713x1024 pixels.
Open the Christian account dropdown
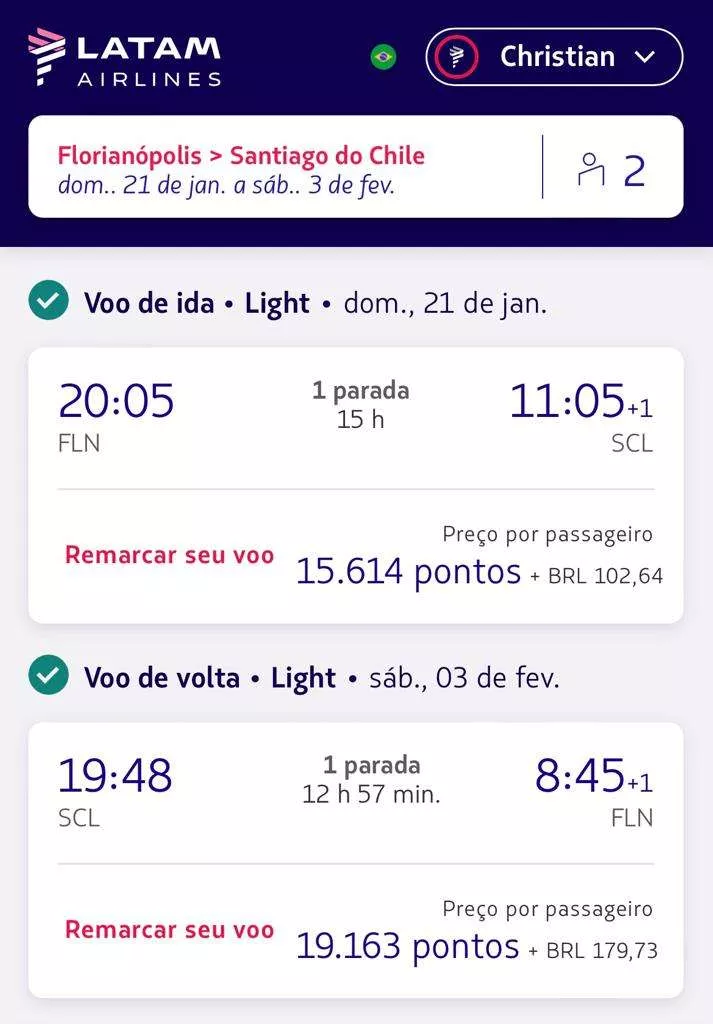point(556,57)
